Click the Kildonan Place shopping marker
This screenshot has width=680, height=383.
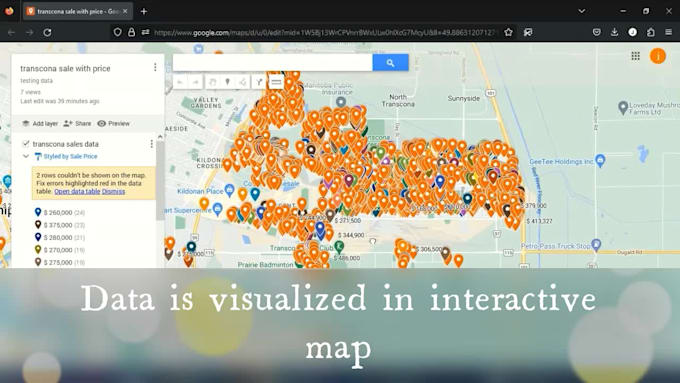pos(229,190)
